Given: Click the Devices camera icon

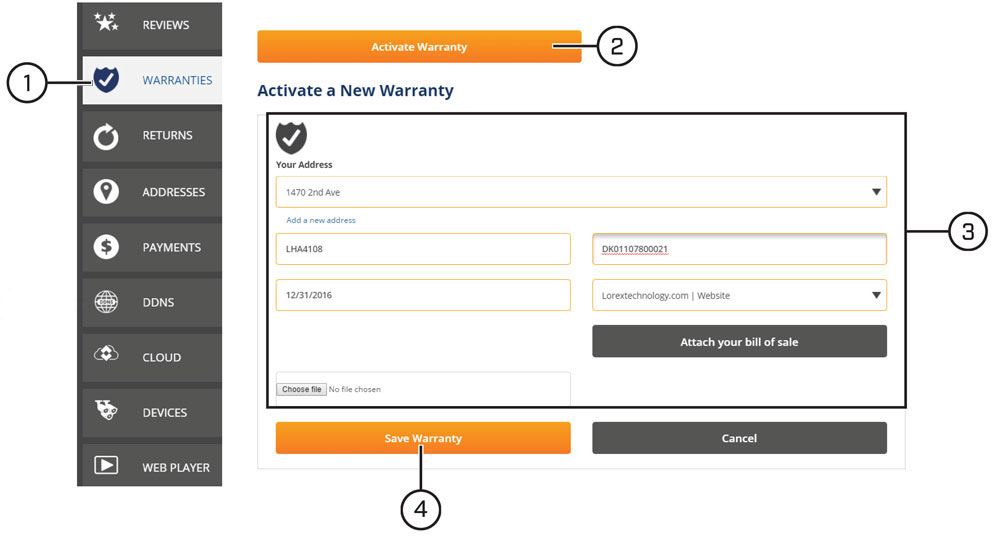Looking at the screenshot, I should (106, 410).
